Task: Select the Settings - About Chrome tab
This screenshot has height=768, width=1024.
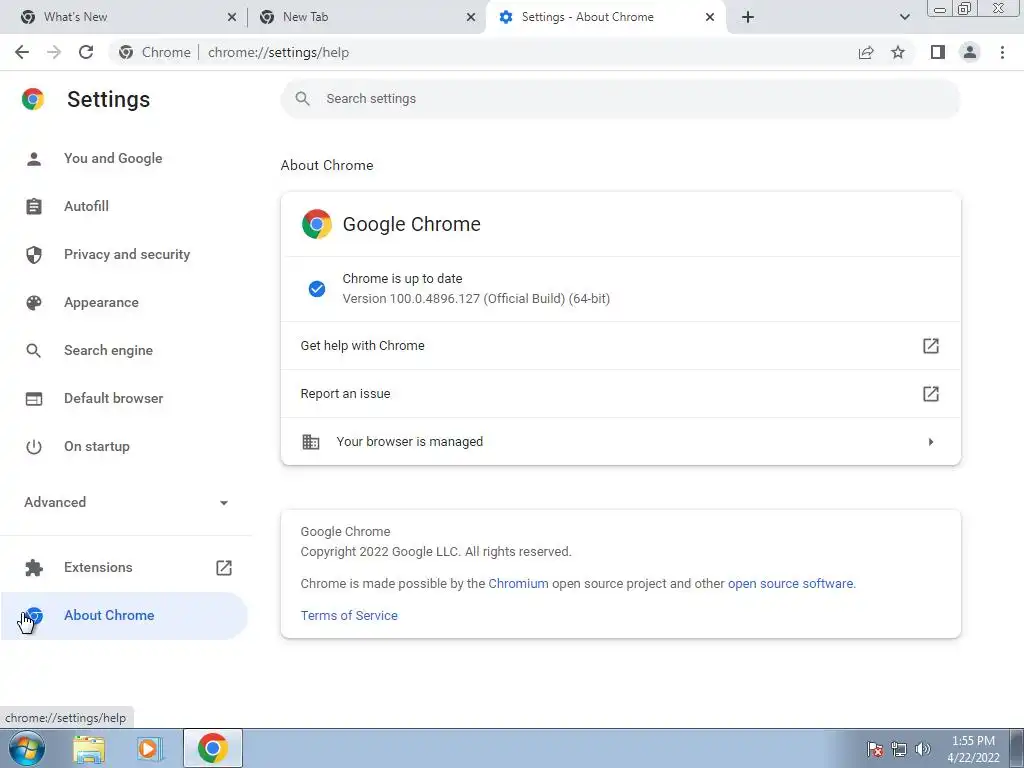Action: pos(606,17)
